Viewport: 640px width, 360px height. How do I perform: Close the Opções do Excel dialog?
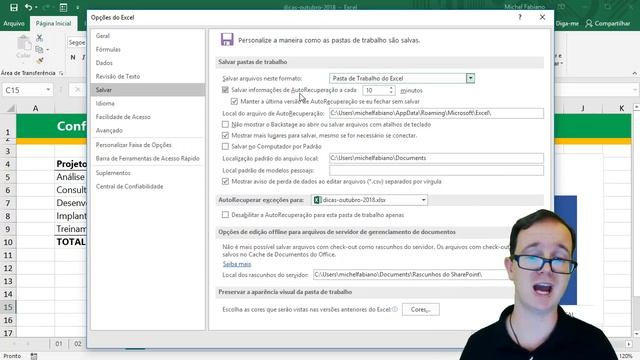pyautogui.click(x=542, y=17)
